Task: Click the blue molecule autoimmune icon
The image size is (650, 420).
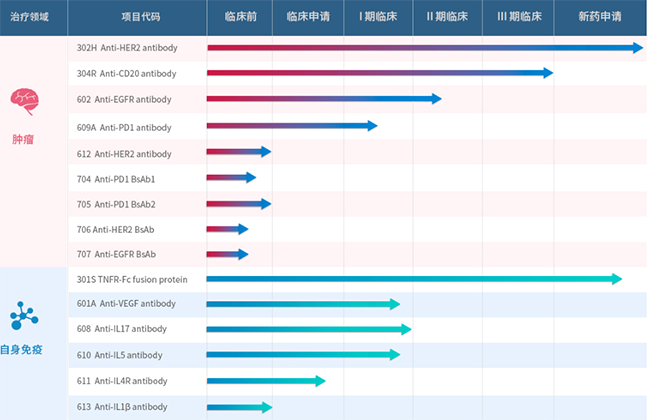Action: 24,316
